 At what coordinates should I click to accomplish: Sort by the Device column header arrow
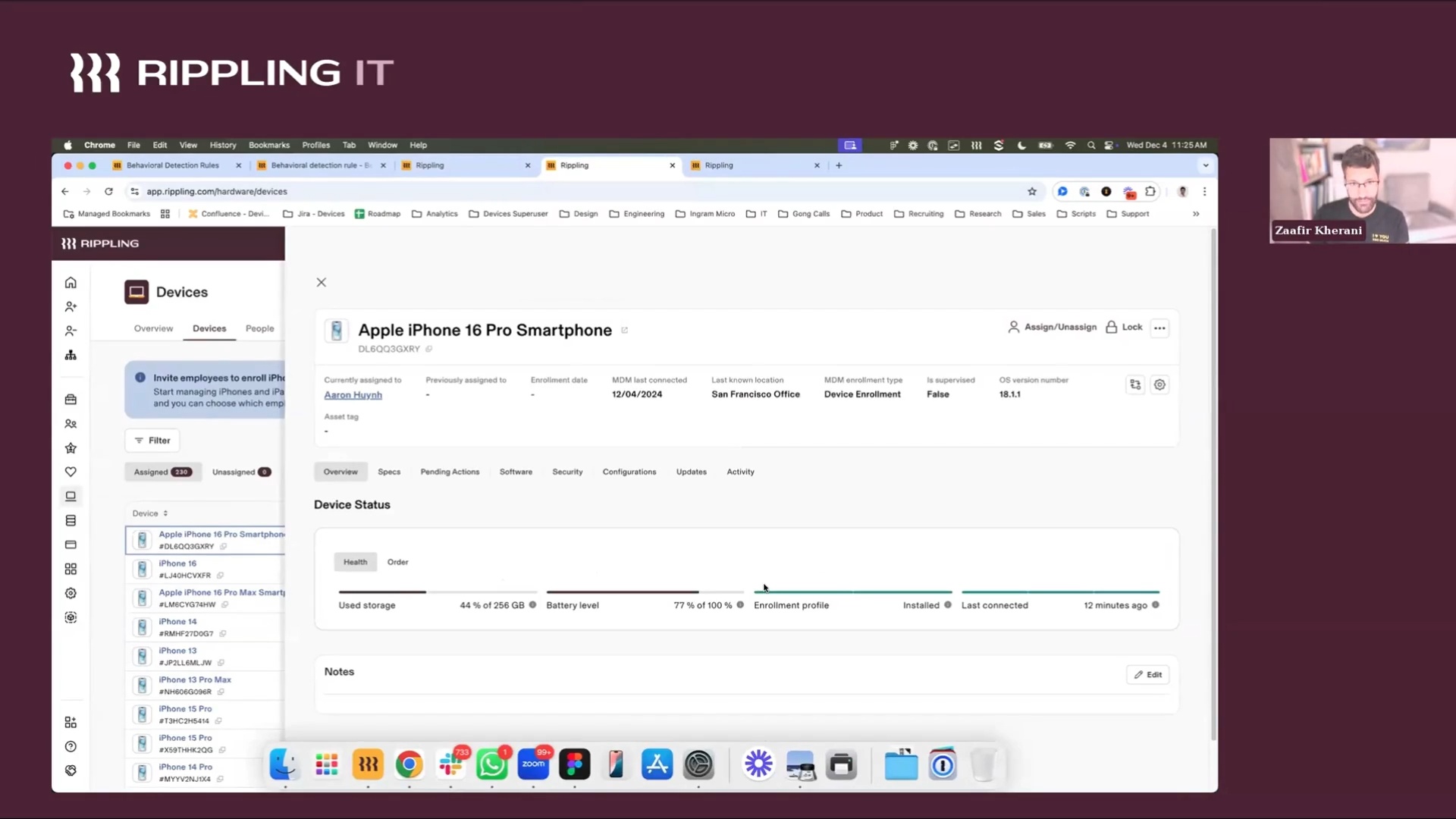[x=165, y=513]
